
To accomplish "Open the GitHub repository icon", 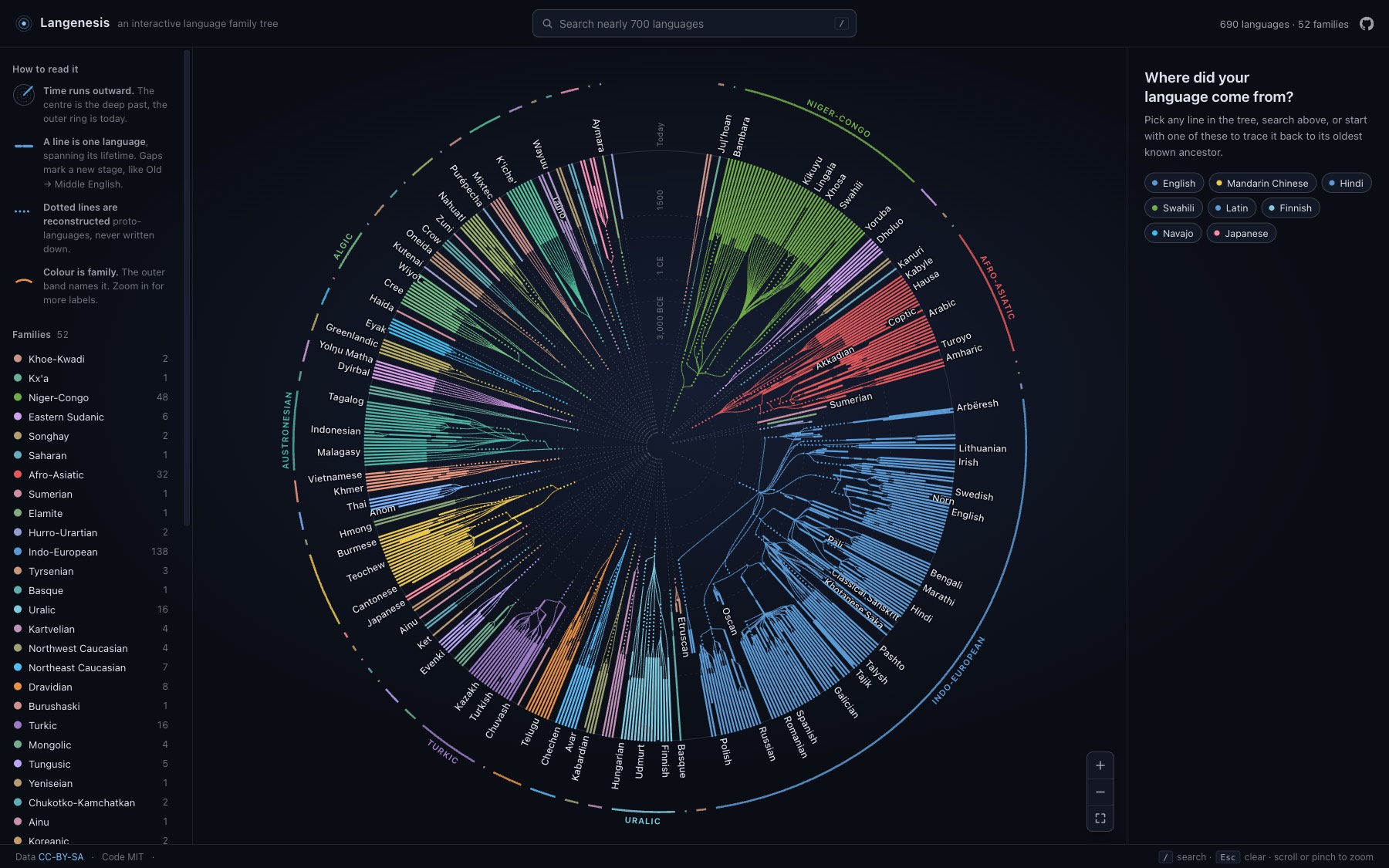I will (1367, 24).
